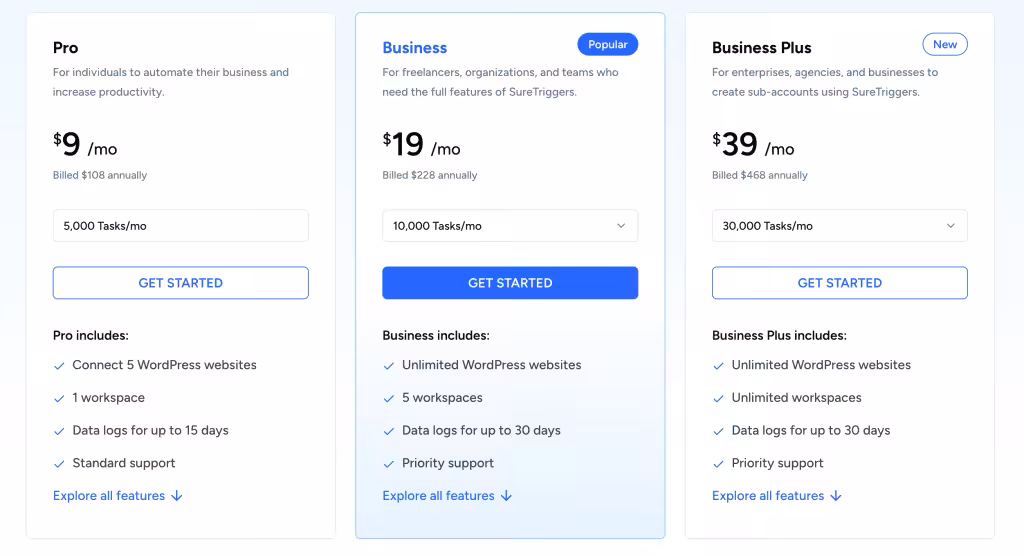The width and height of the screenshot is (1024, 556).
Task: Click Get Started for the Business plan
Action: (x=510, y=283)
